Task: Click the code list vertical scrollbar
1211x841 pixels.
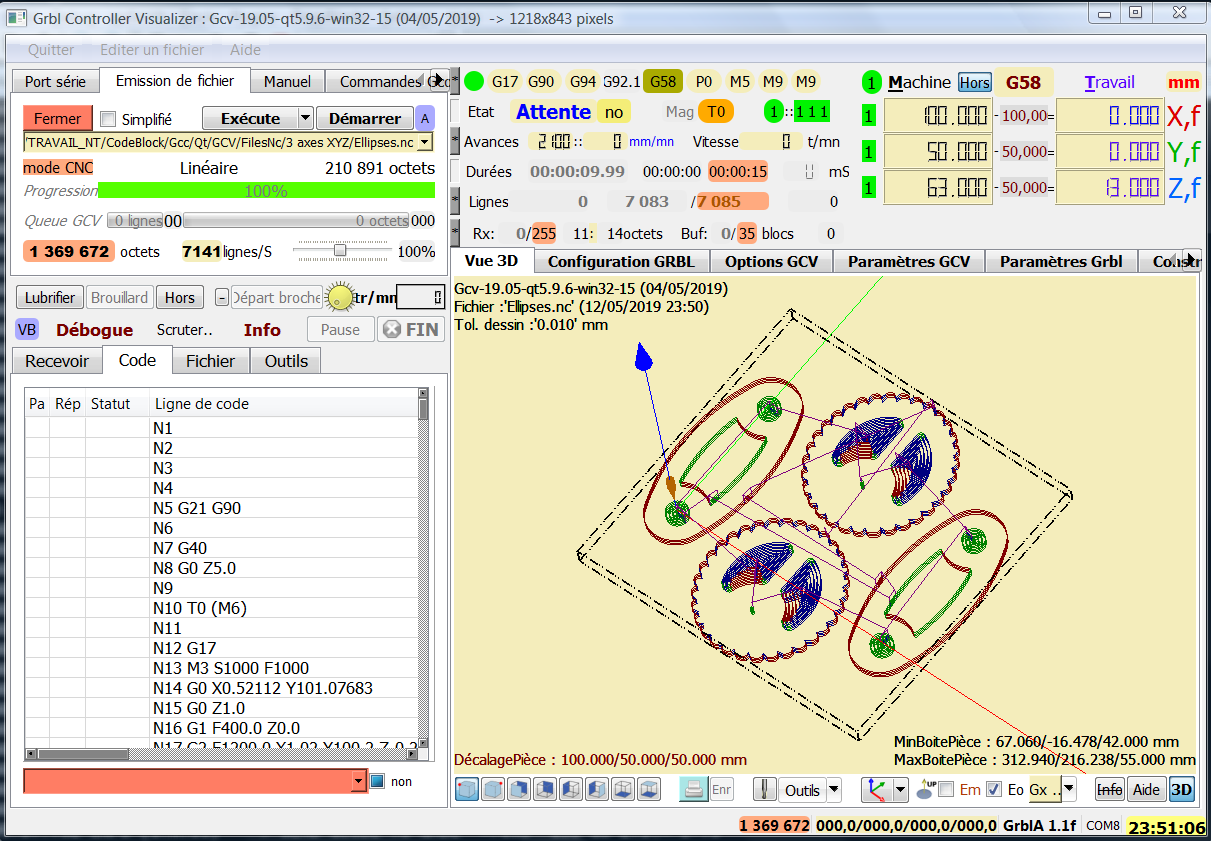Action: pyautogui.click(x=424, y=567)
